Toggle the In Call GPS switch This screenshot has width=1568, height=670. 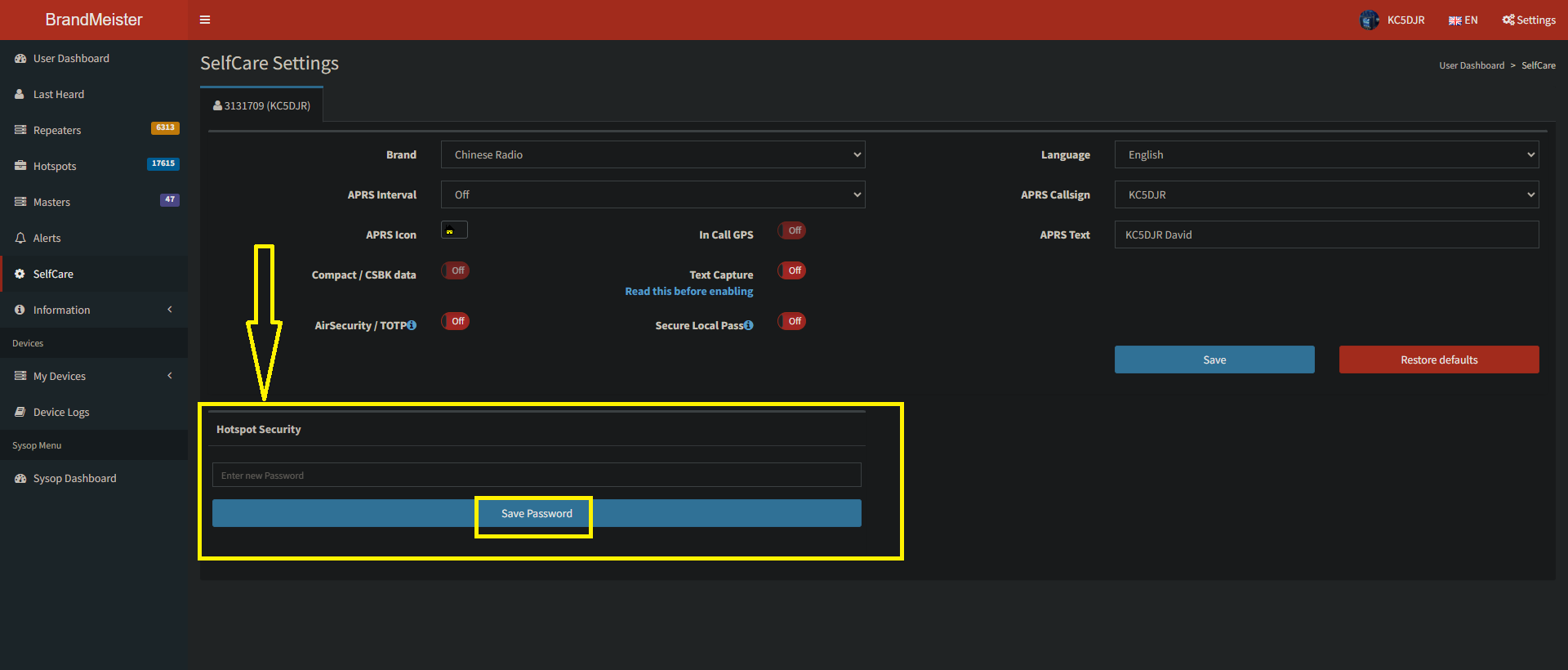pyautogui.click(x=792, y=230)
